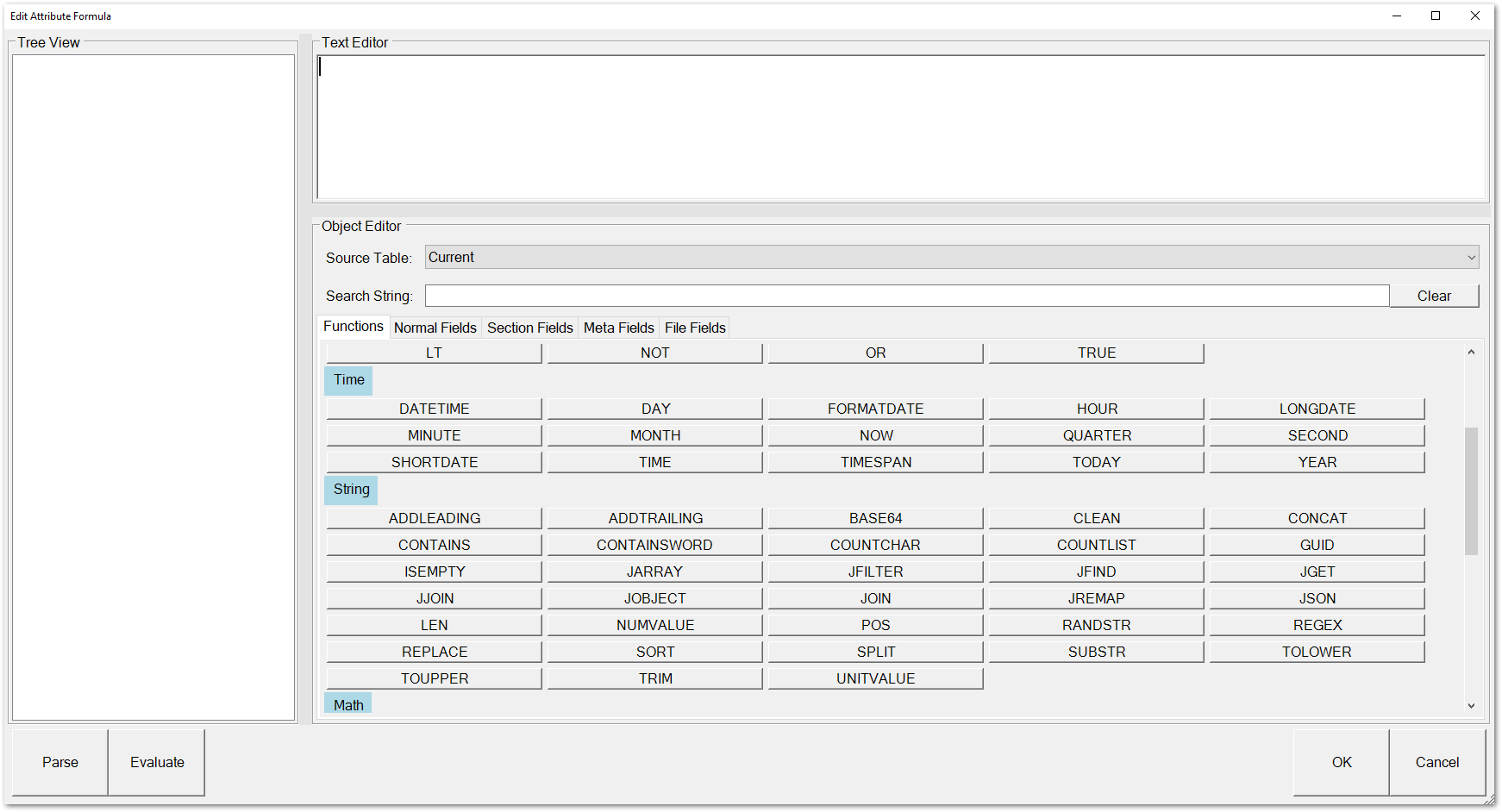Insert the TODAY time function

tap(1096, 462)
